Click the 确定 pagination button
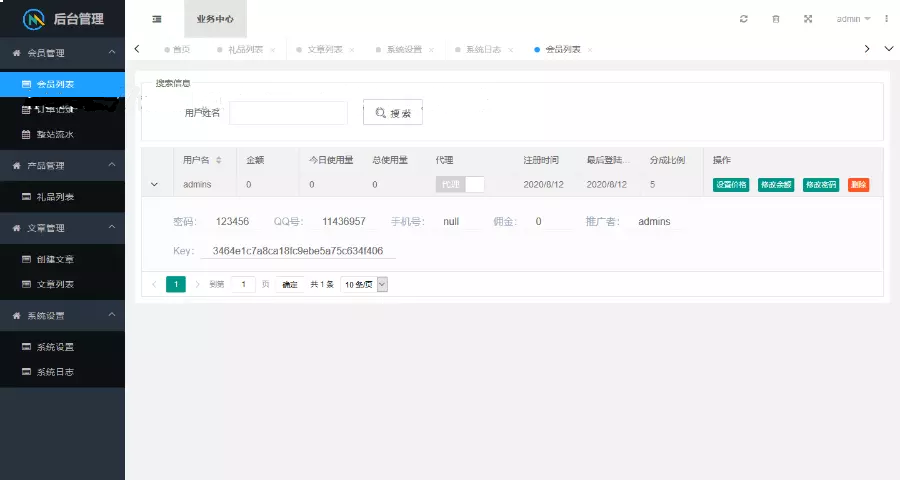This screenshot has width=900, height=480. [x=290, y=284]
